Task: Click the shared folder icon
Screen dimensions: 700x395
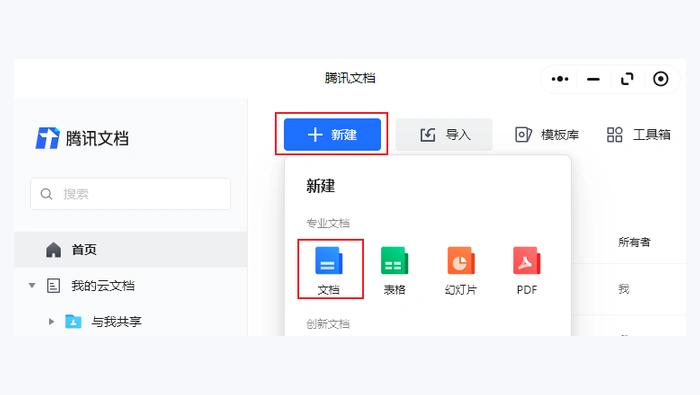Action: [x=73, y=321]
